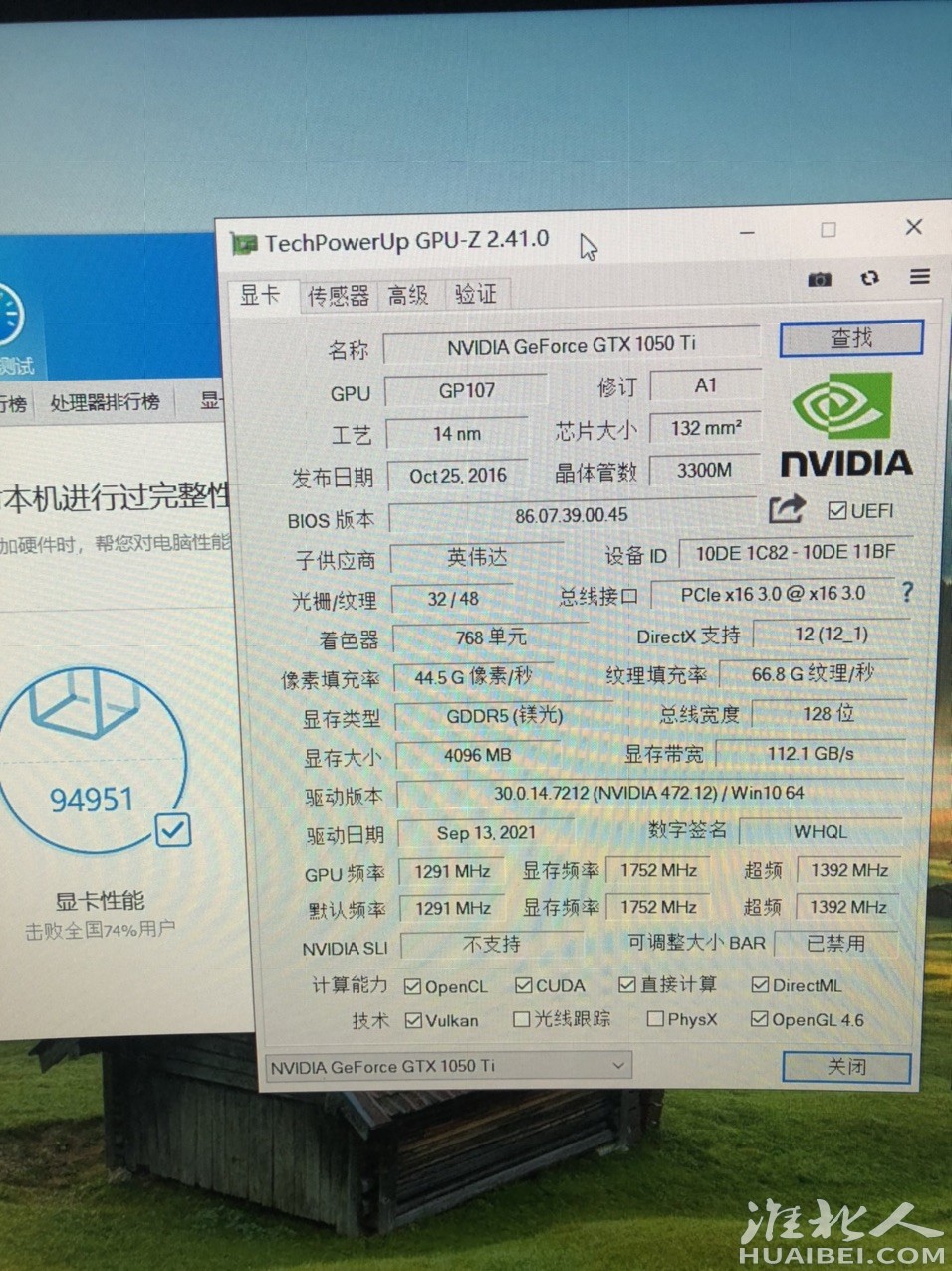
Task: Switch to the 传感器 tab
Action: 339,295
